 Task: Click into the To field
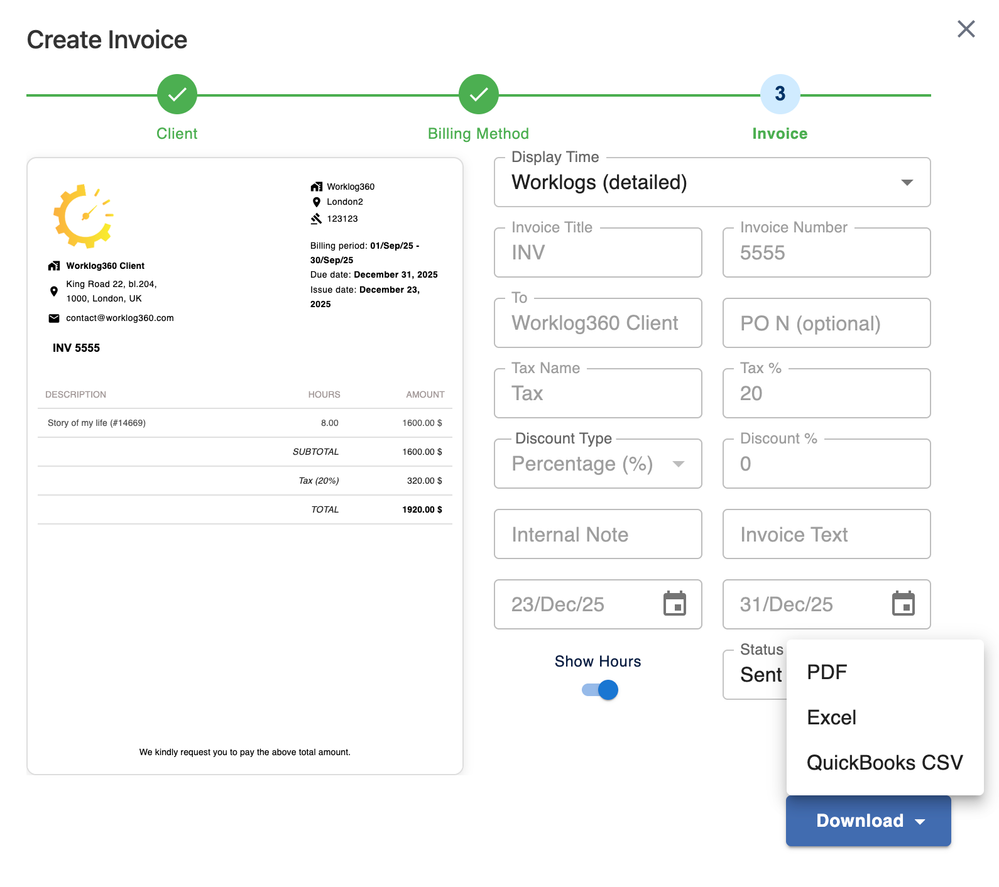[x=598, y=323]
